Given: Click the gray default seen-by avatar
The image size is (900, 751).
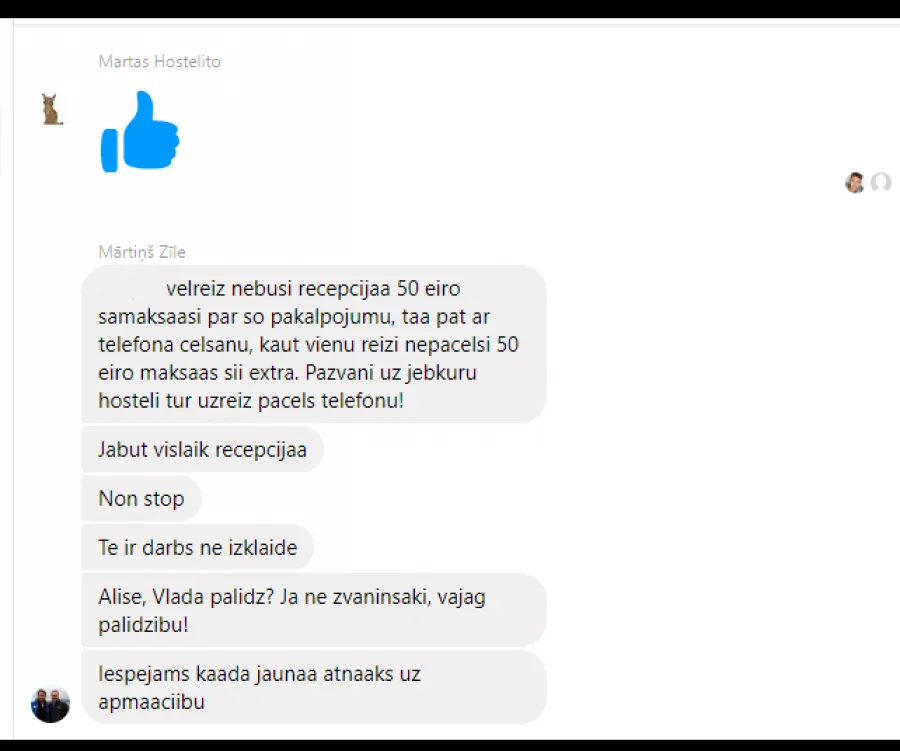Looking at the screenshot, I should pyautogui.click(x=881, y=183).
